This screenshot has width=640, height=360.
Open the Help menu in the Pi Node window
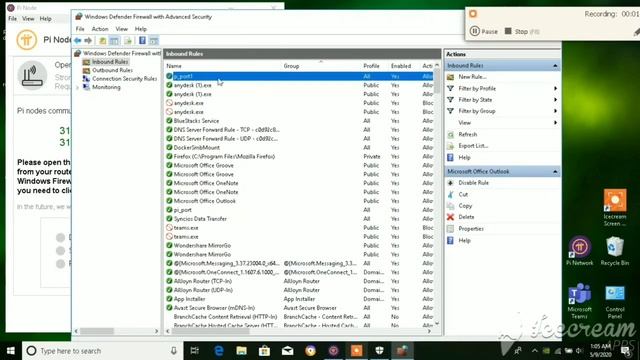46,19
